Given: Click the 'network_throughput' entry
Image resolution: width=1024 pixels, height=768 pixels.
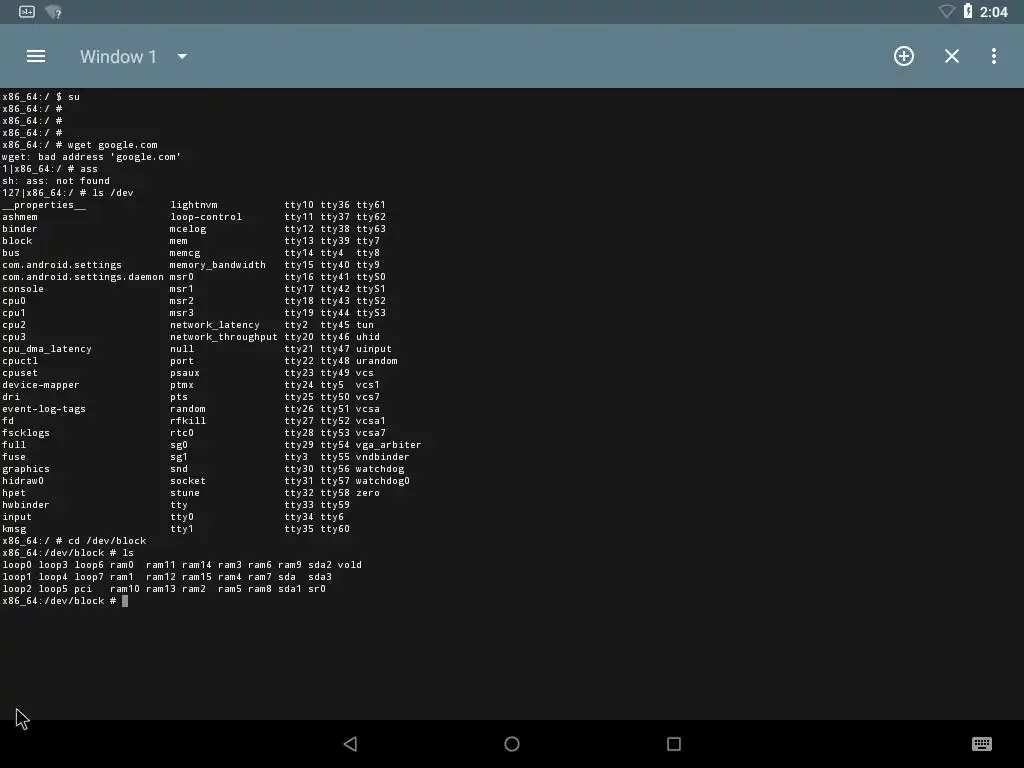Looking at the screenshot, I should point(224,337).
